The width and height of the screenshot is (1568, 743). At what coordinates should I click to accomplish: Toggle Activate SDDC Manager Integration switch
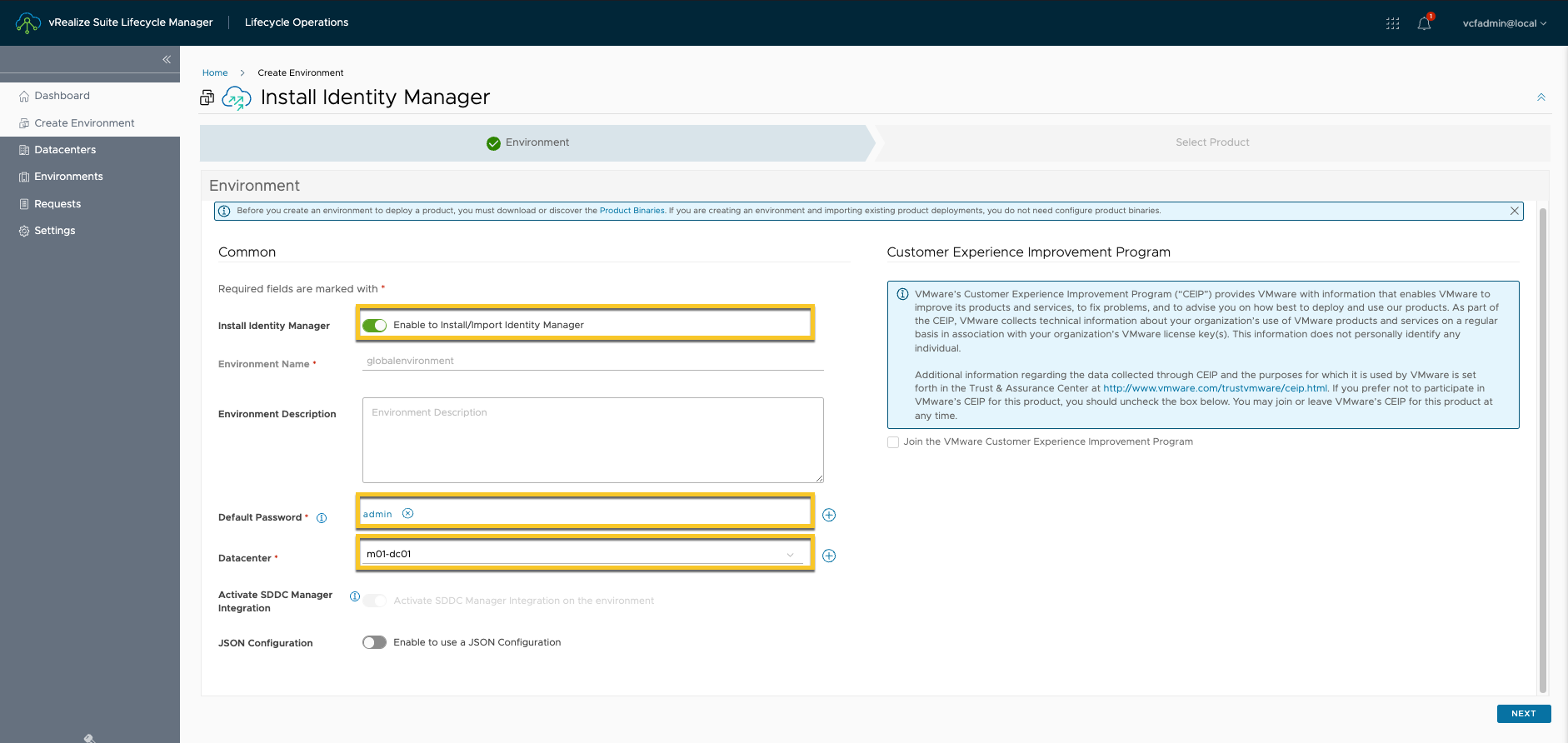pyautogui.click(x=374, y=601)
